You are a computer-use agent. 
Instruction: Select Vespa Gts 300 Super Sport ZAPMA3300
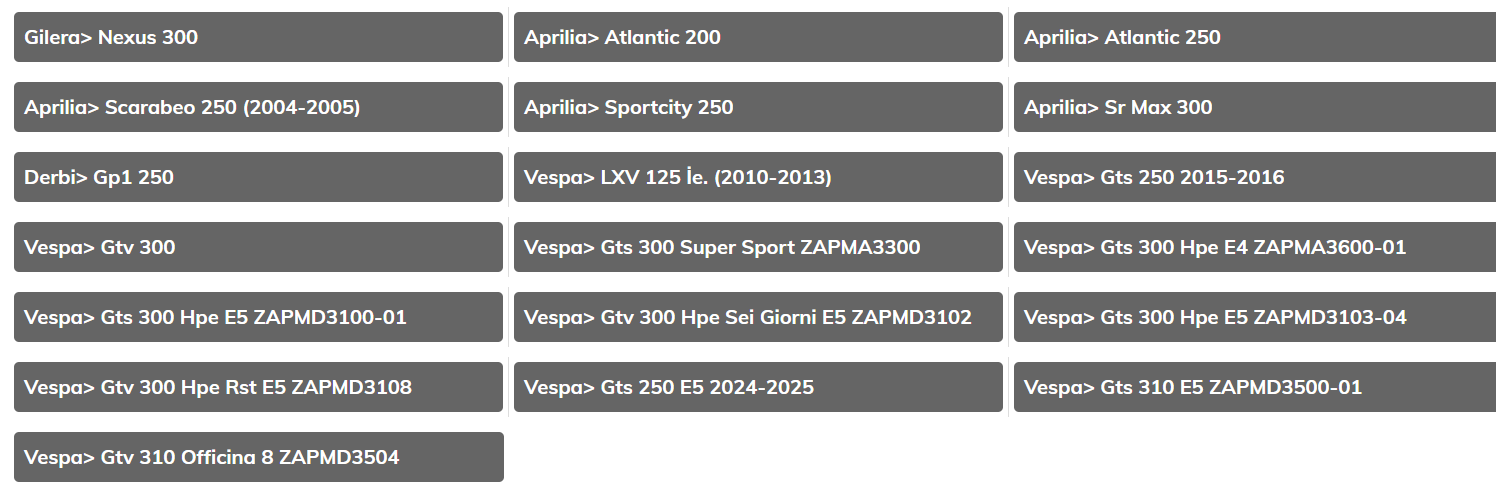point(758,247)
